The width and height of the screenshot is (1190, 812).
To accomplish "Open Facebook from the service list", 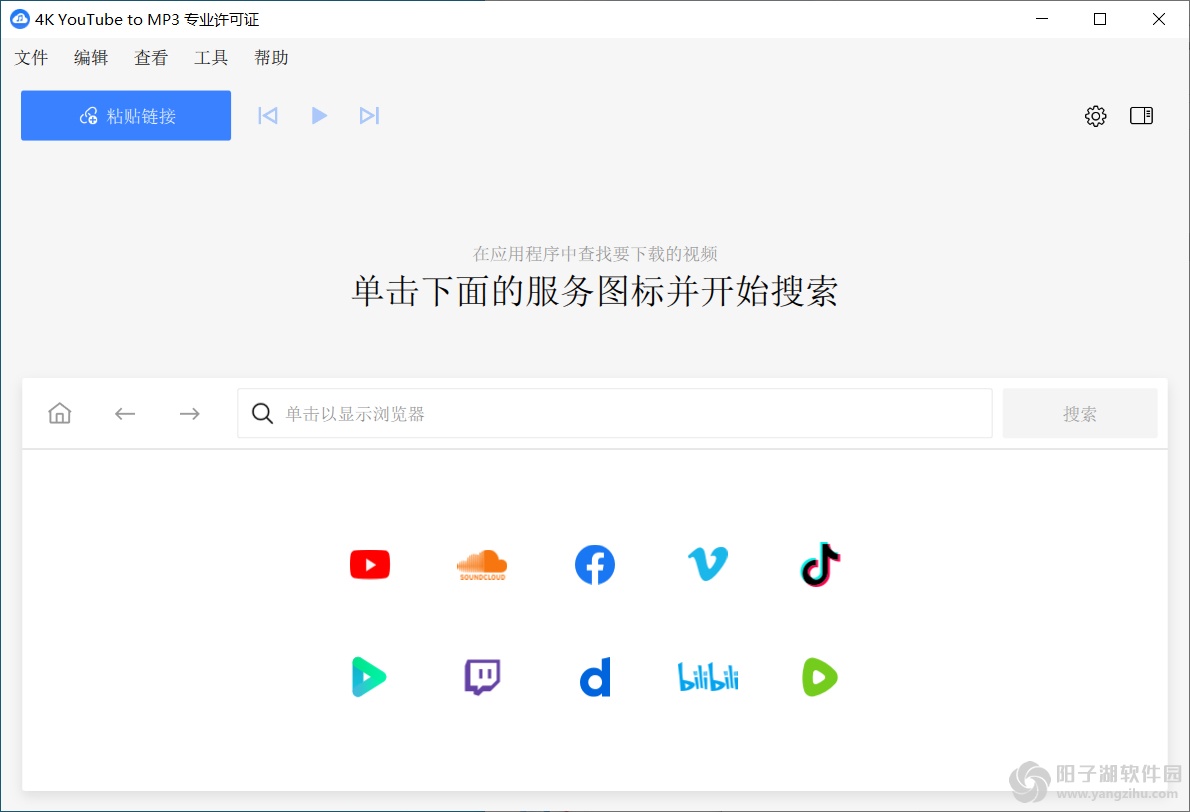I will coord(595,564).
